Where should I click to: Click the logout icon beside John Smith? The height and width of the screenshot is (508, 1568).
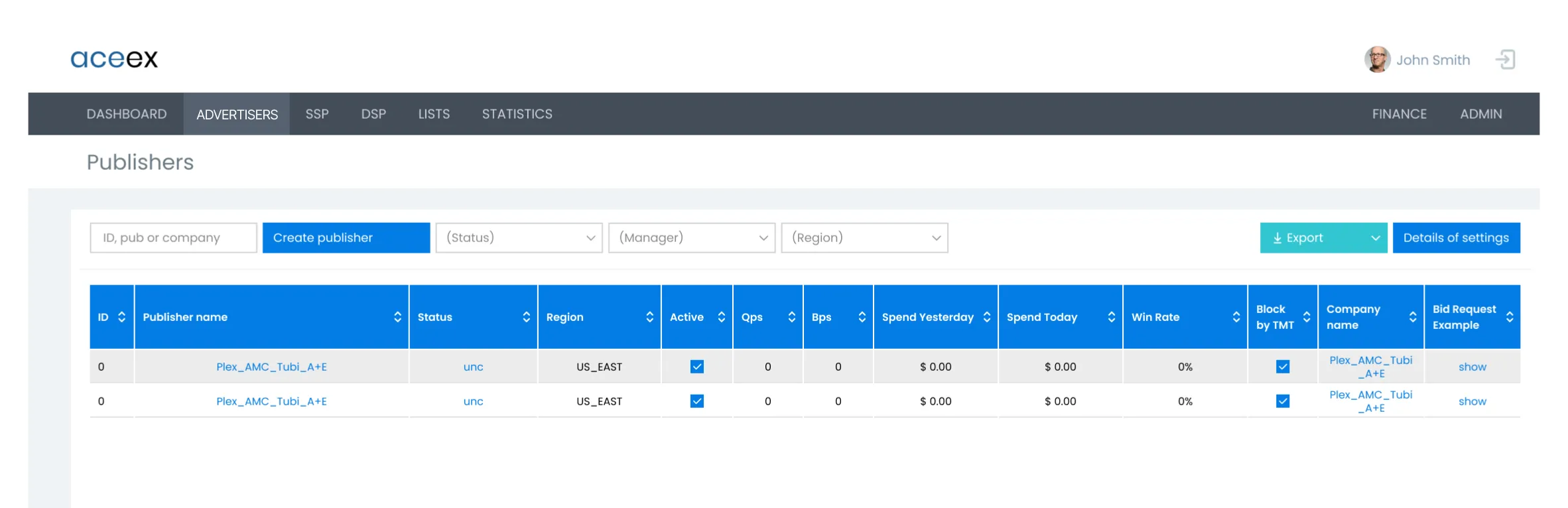tap(1505, 60)
